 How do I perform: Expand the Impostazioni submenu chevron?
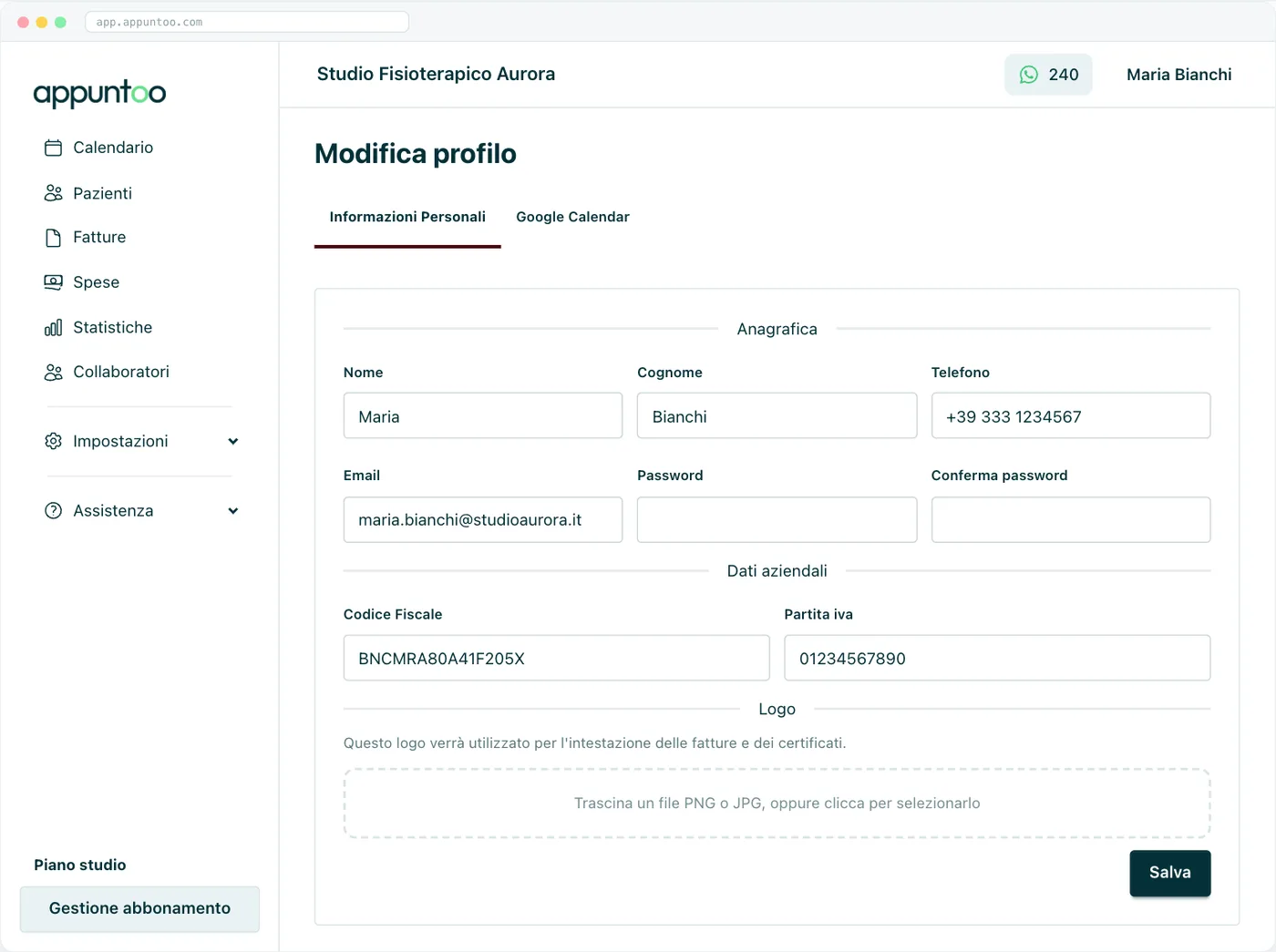click(x=233, y=442)
